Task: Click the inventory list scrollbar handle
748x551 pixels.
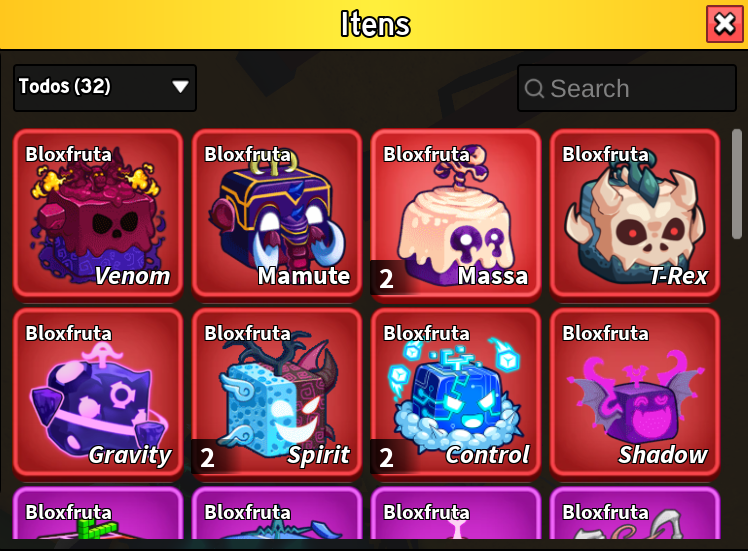Action: tap(737, 184)
